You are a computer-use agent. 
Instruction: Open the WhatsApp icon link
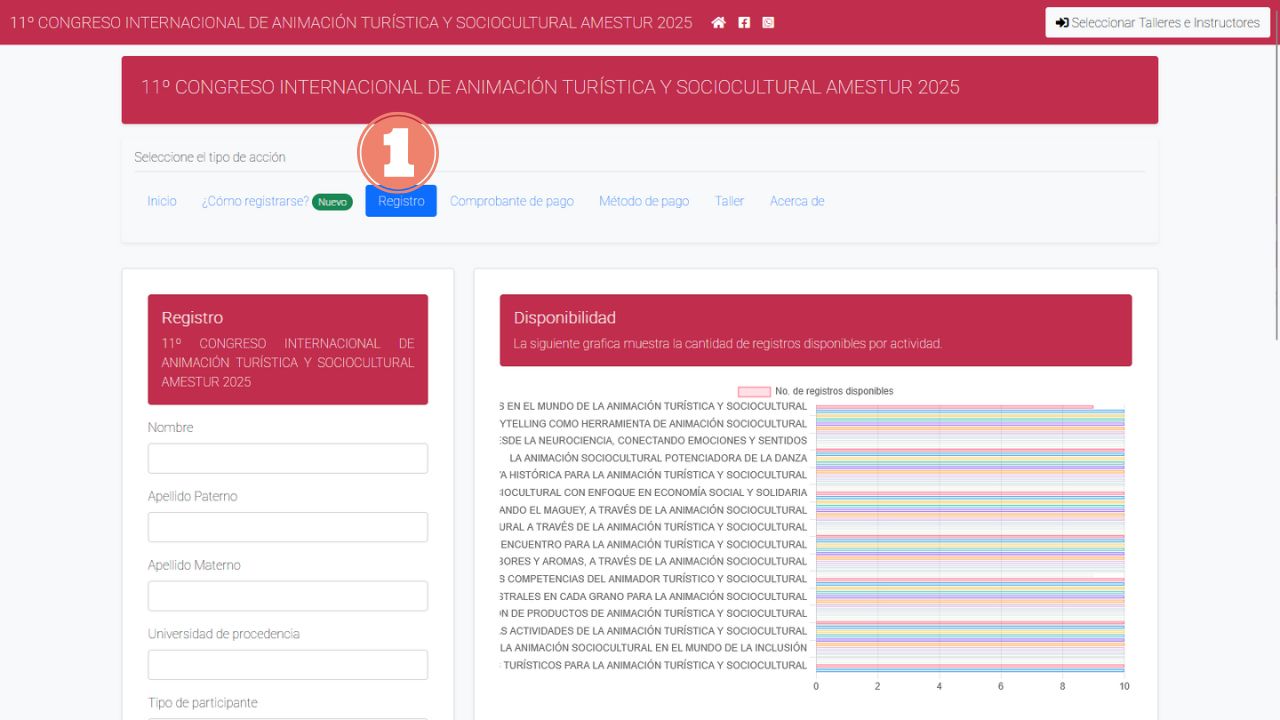[x=768, y=22]
